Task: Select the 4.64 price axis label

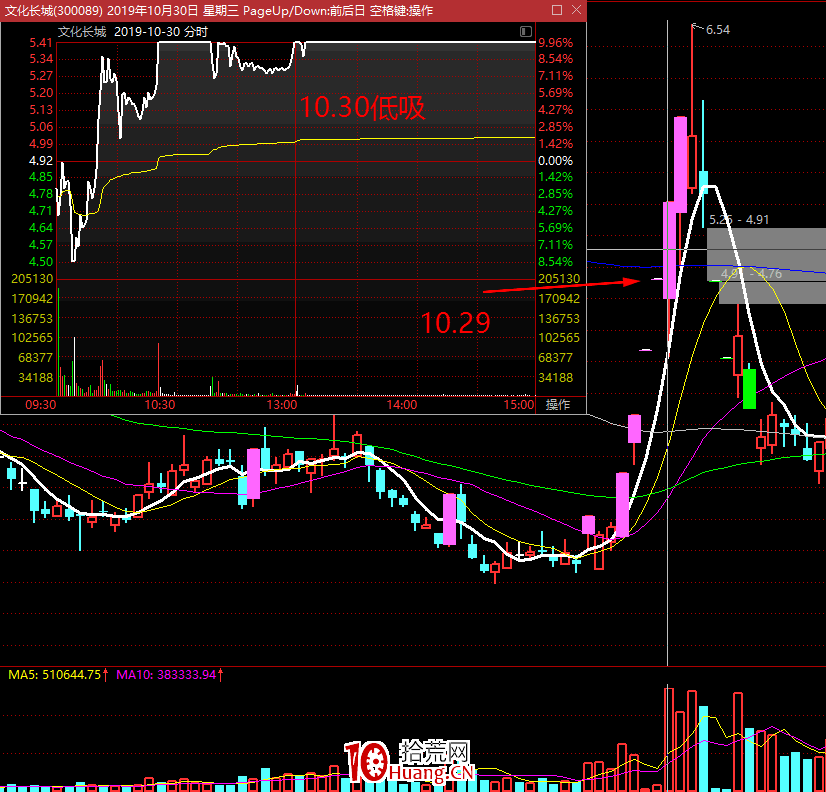Action: [41, 228]
